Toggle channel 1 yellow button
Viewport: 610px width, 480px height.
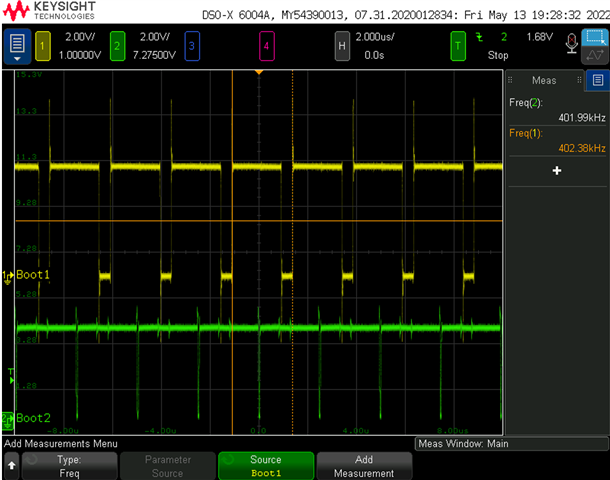click(43, 46)
